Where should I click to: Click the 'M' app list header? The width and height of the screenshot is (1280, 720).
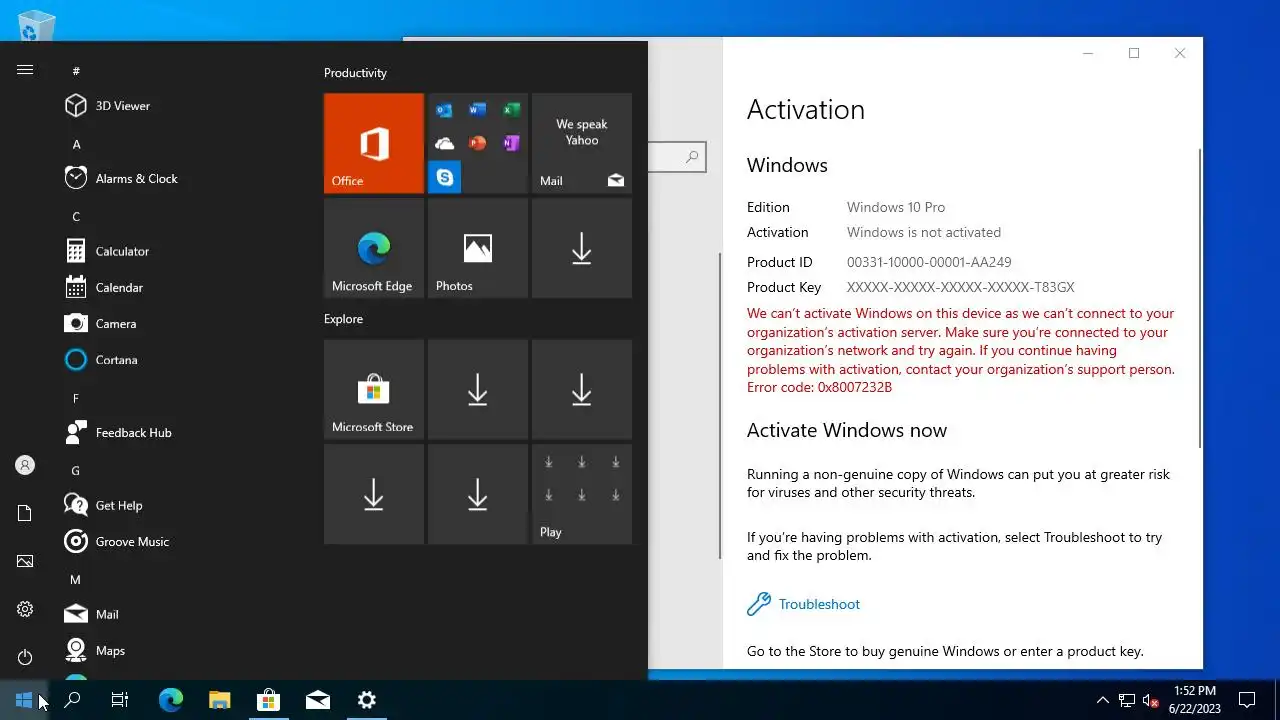75,579
